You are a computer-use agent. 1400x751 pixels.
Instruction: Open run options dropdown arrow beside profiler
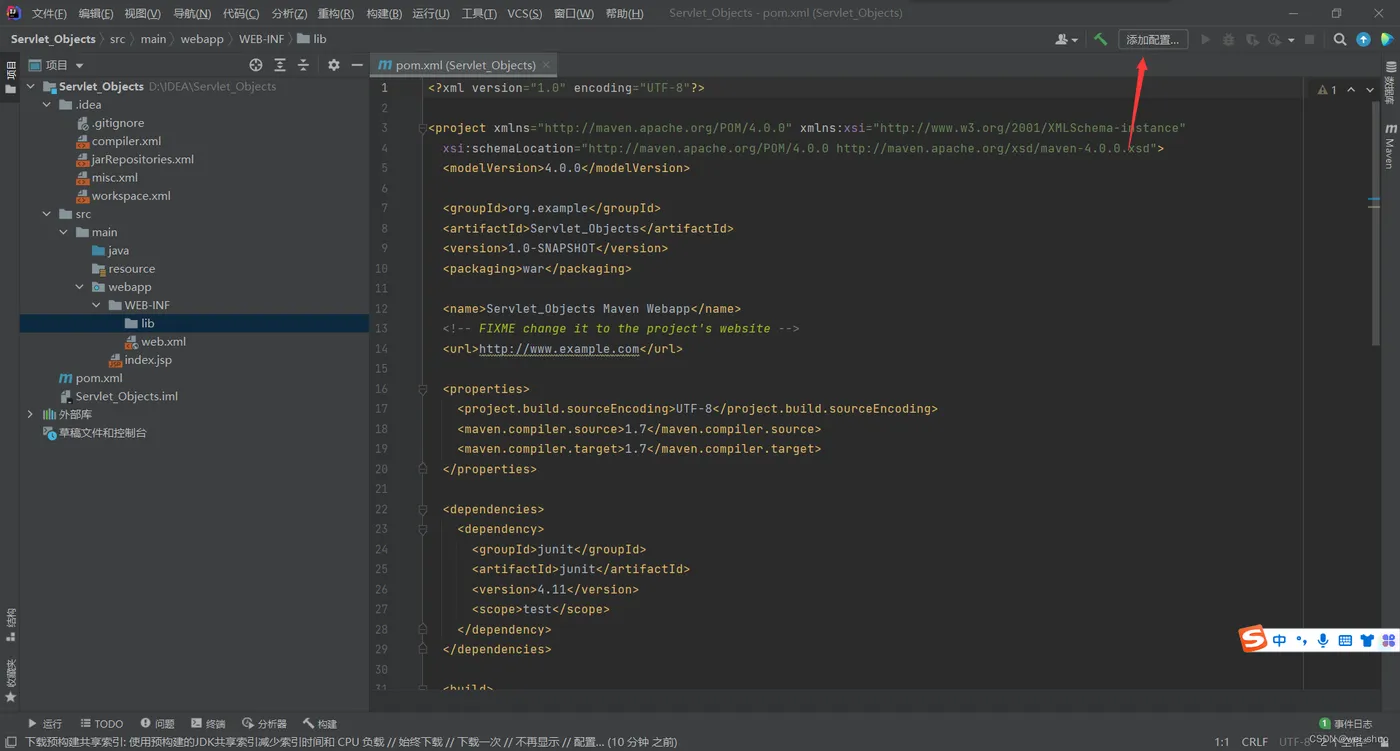pyautogui.click(x=1291, y=40)
